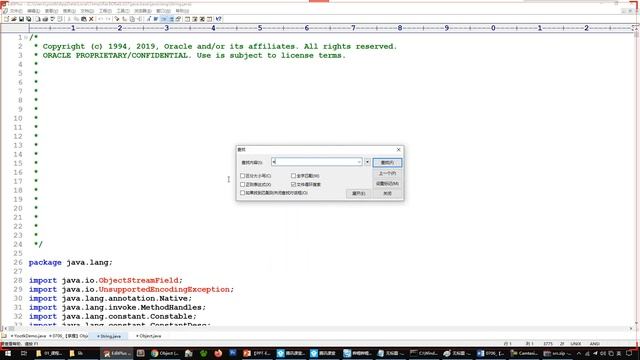
Task: Open the 文件(F) File menu
Action: click(16, 11)
